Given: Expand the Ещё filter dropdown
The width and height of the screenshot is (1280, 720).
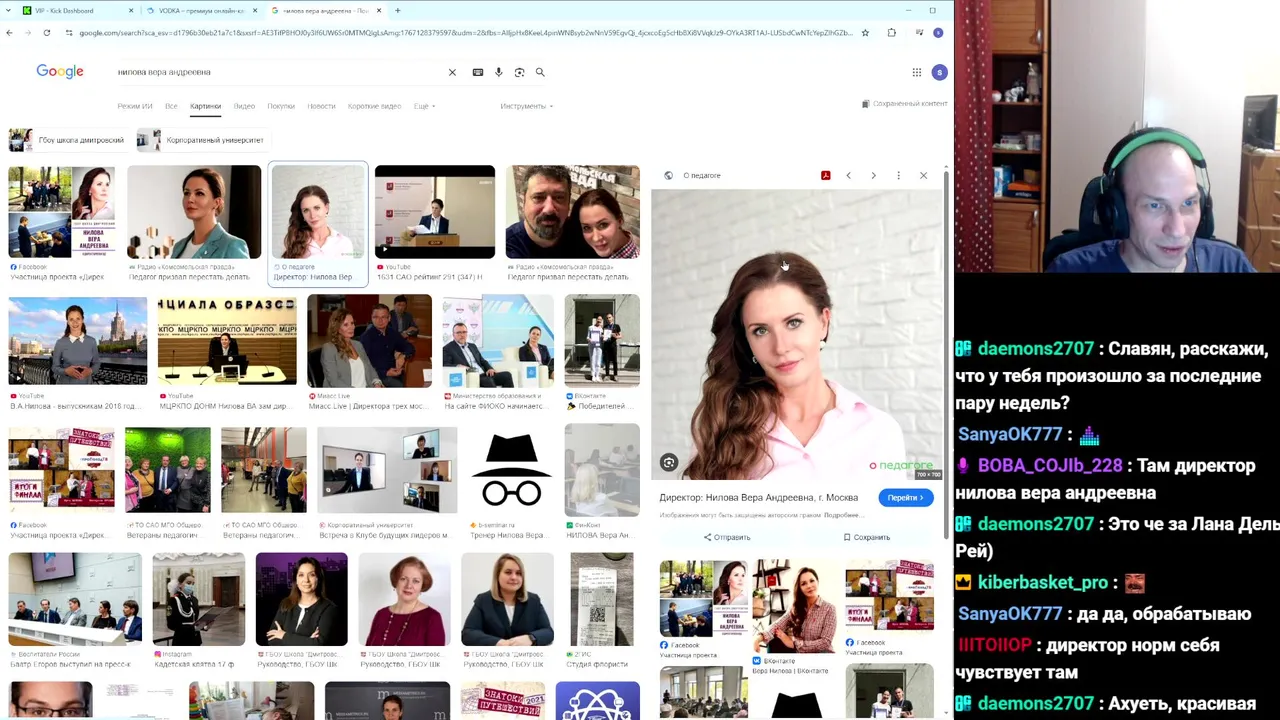Looking at the screenshot, I should tap(425, 106).
